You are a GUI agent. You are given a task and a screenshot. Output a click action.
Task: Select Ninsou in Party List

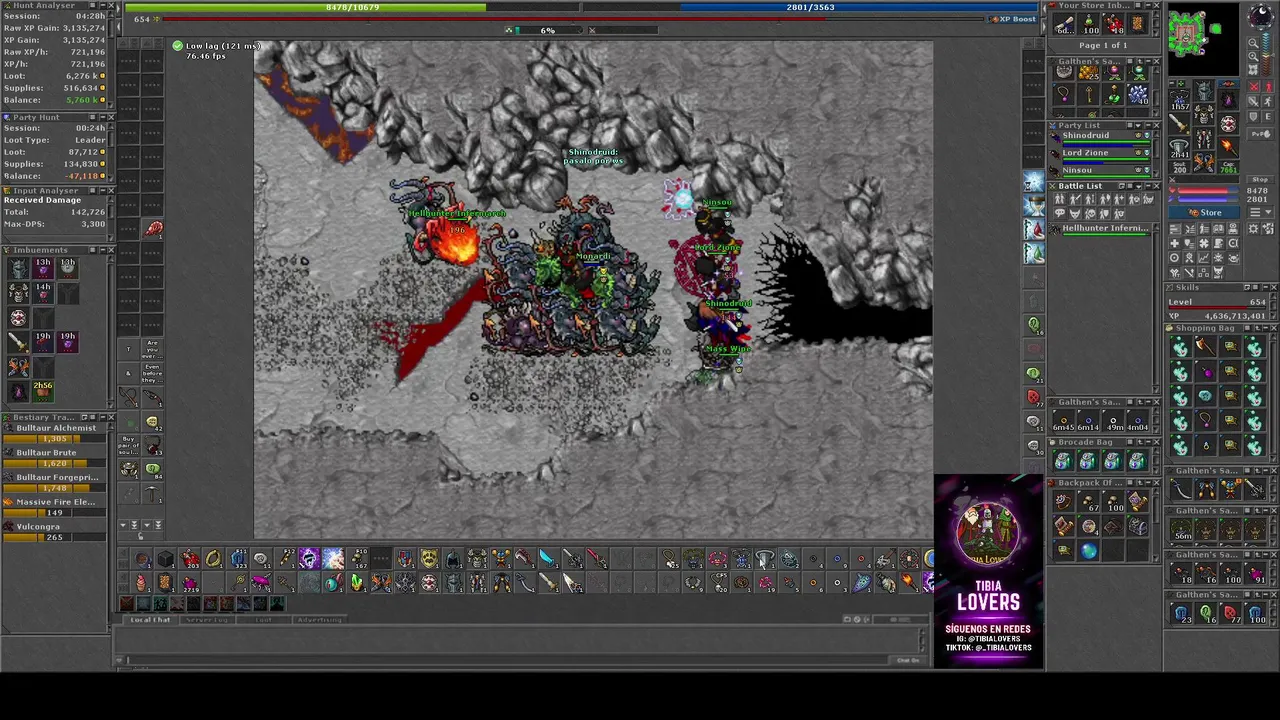pyautogui.click(x=1101, y=172)
